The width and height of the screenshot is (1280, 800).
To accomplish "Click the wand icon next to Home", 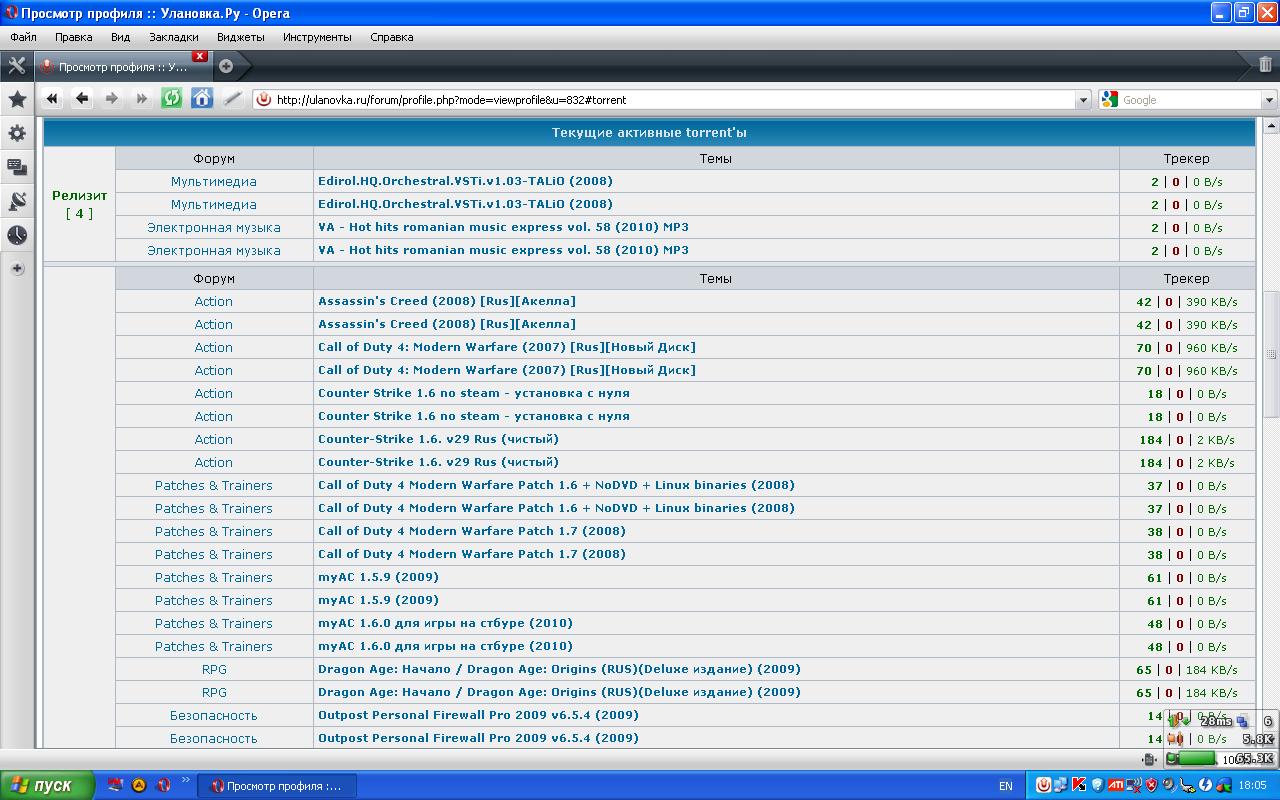I will (x=232, y=98).
